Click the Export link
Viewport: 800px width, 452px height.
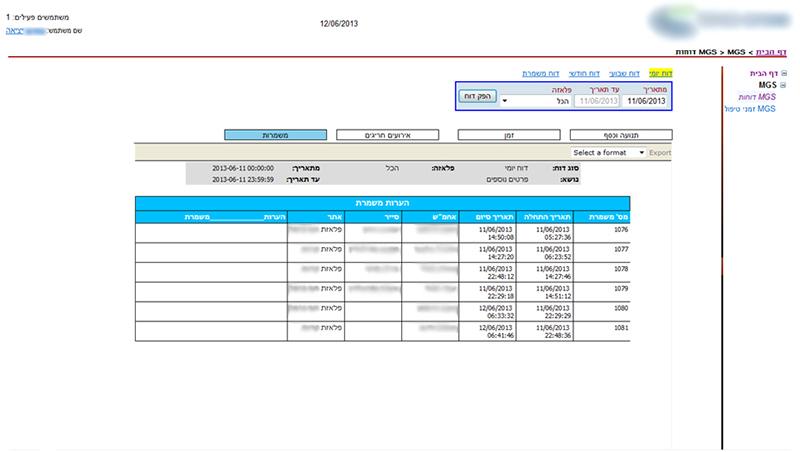[x=660, y=153]
